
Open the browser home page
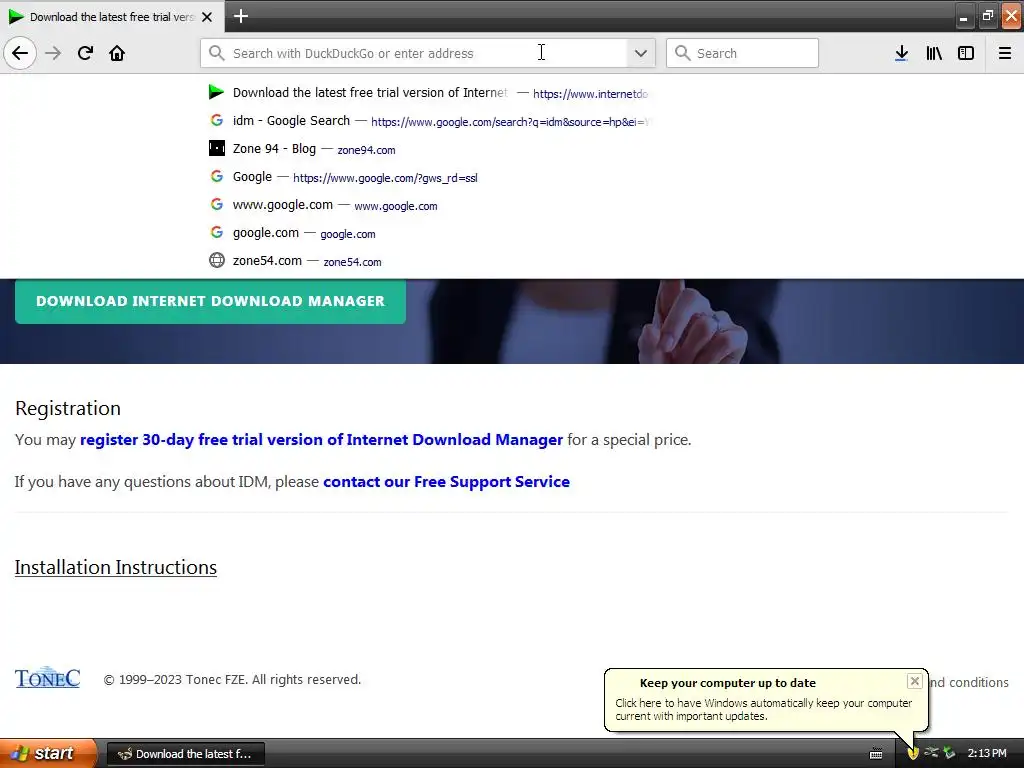click(x=117, y=53)
